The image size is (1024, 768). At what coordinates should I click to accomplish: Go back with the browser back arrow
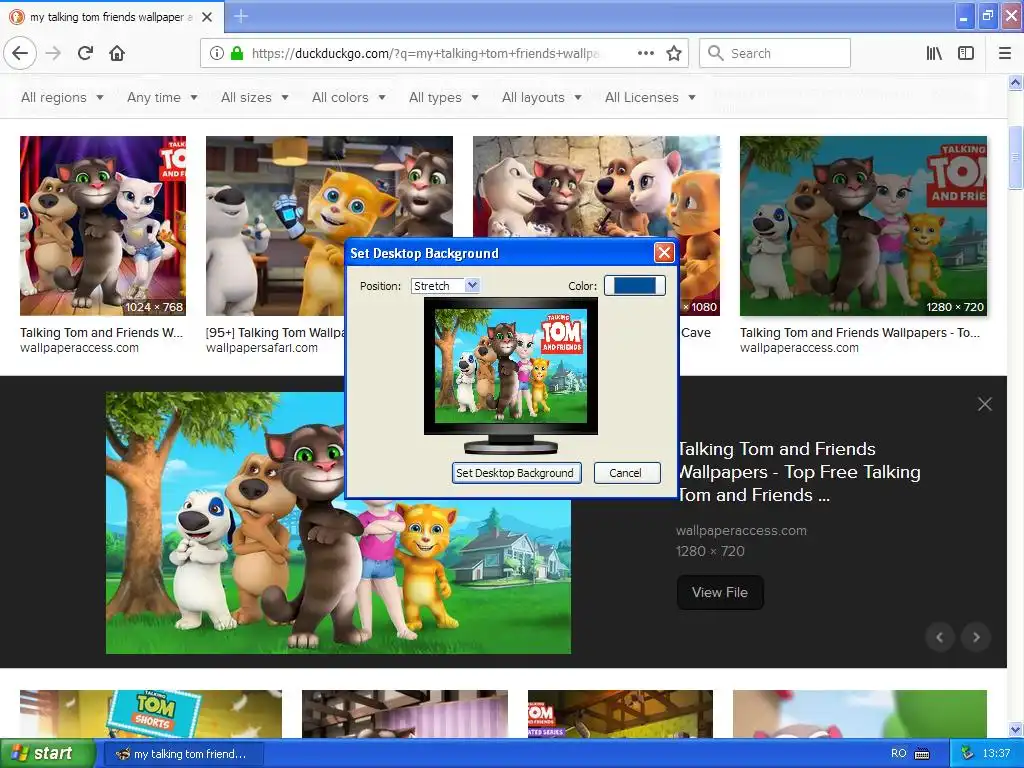[x=20, y=53]
